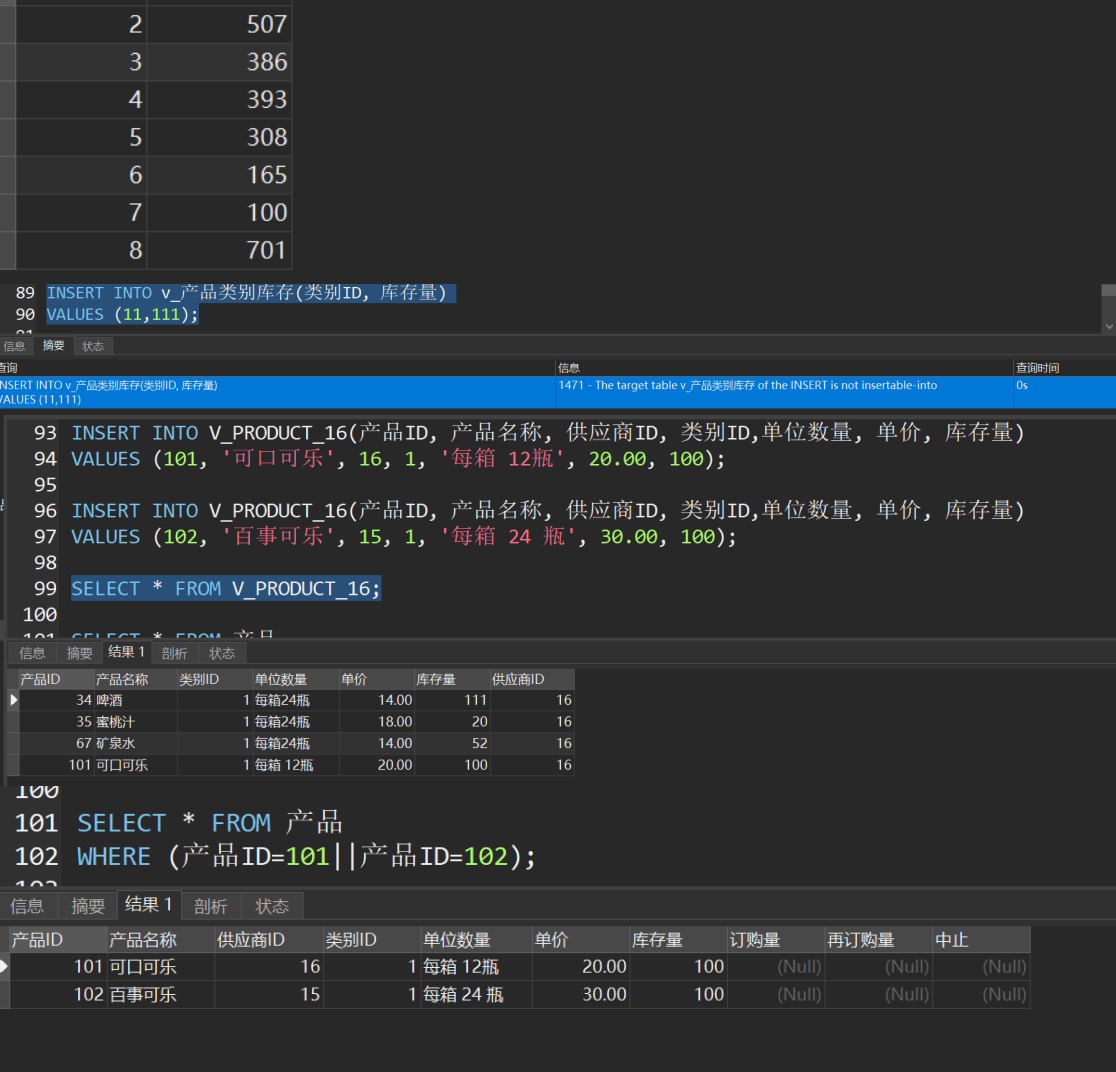The height and width of the screenshot is (1072, 1116).
Task: Click '每箱 24 瓶' cell in result row 102
Action: pyautogui.click(x=476, y=994)
